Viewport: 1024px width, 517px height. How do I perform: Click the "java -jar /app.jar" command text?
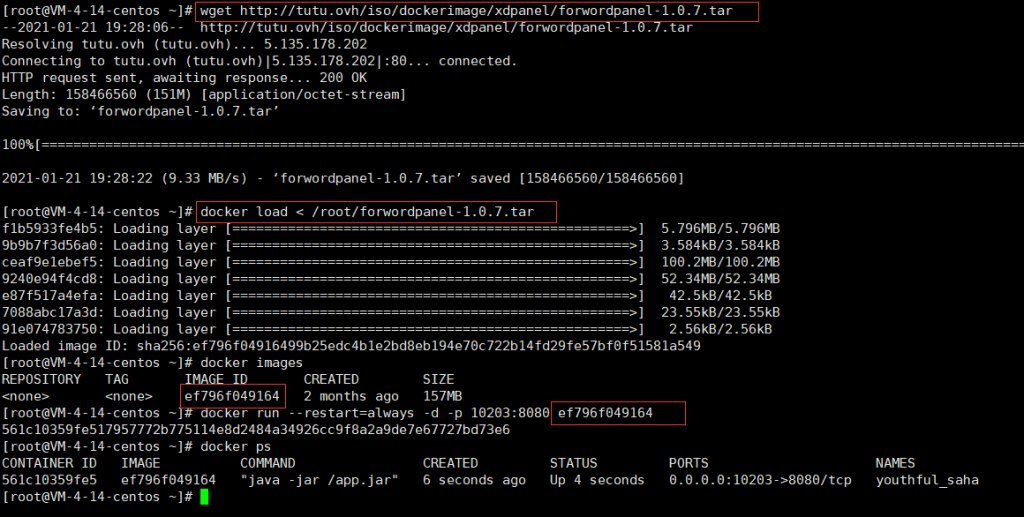320,480
